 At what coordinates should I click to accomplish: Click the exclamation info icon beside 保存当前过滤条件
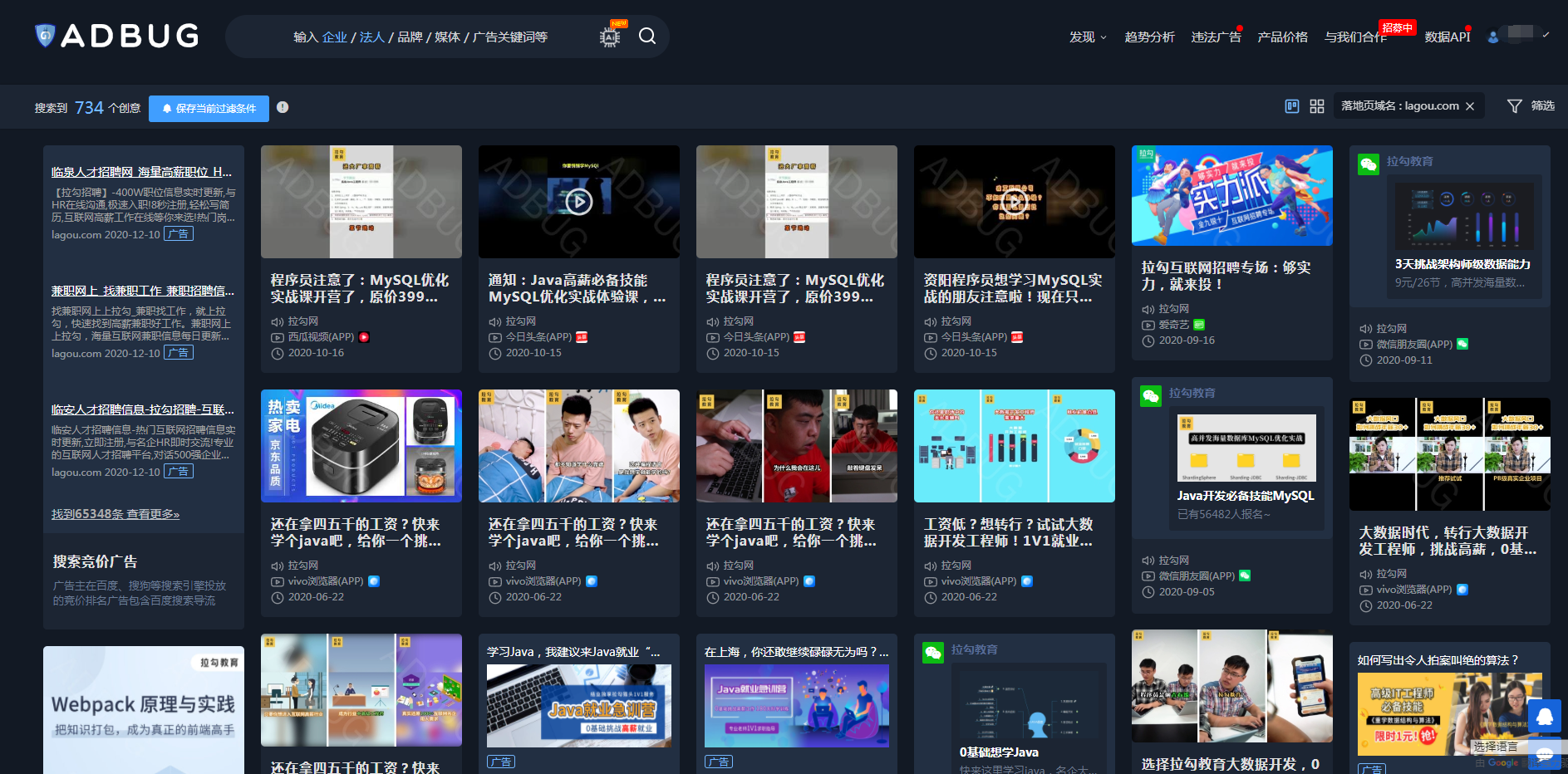point(283,108)
